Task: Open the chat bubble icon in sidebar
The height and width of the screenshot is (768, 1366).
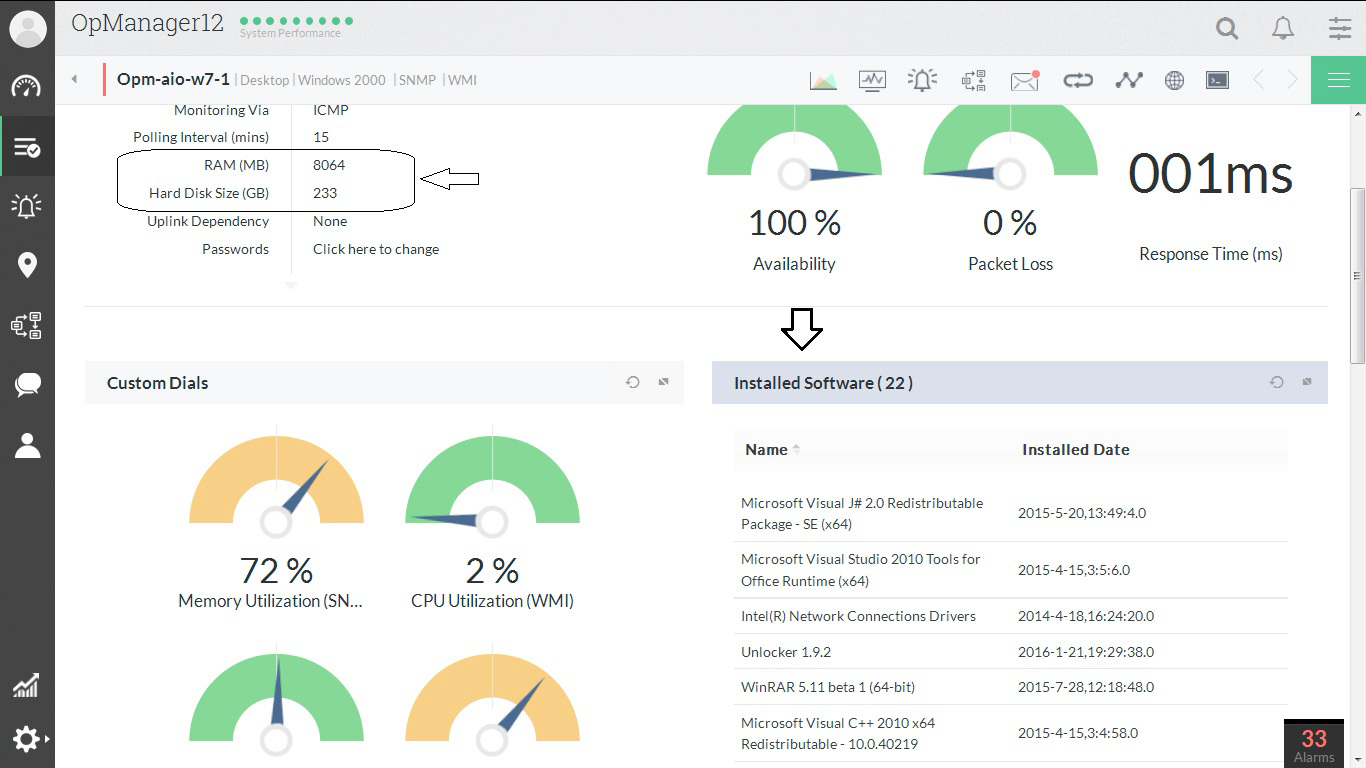Action: pos(27,386)
